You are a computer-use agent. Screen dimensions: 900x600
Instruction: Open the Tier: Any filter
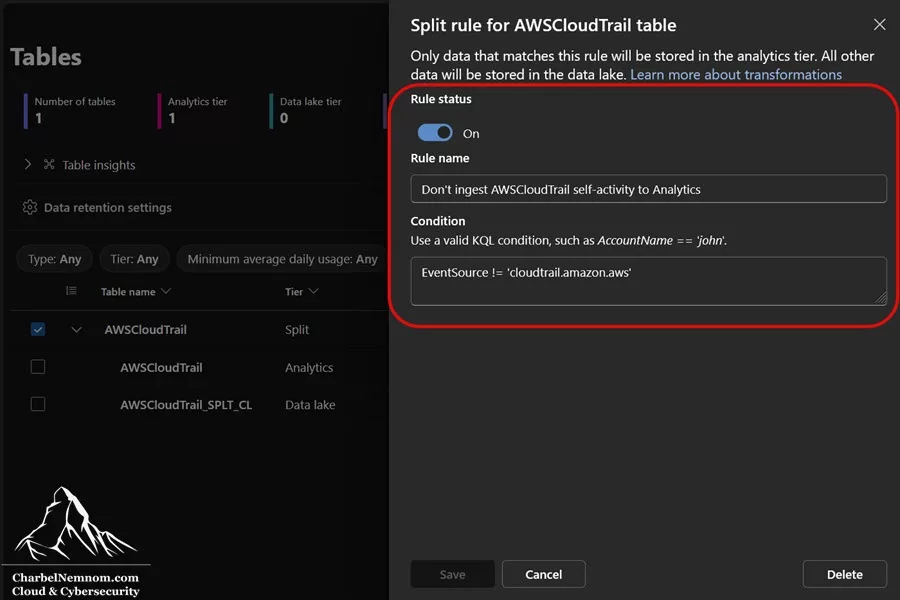[x=134, y=259]
